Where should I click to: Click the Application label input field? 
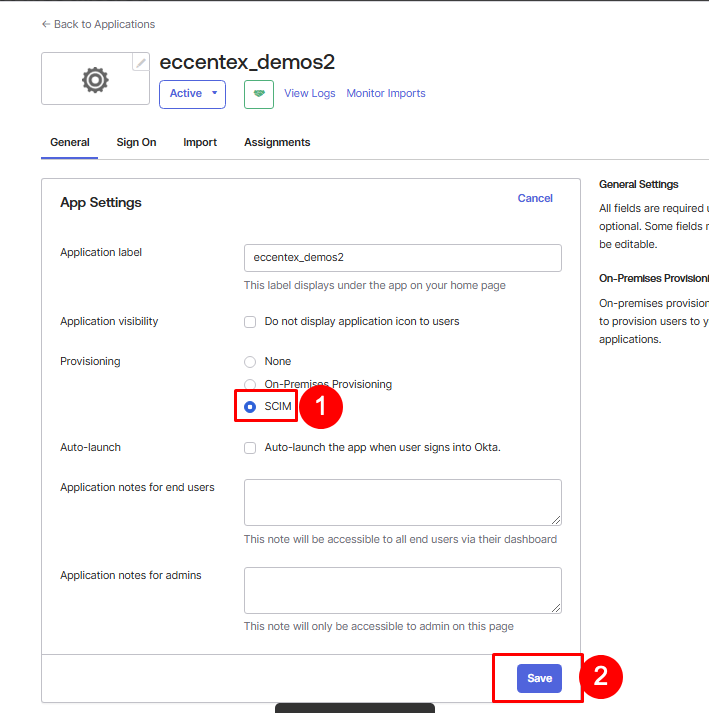click(x=402, y=258)
